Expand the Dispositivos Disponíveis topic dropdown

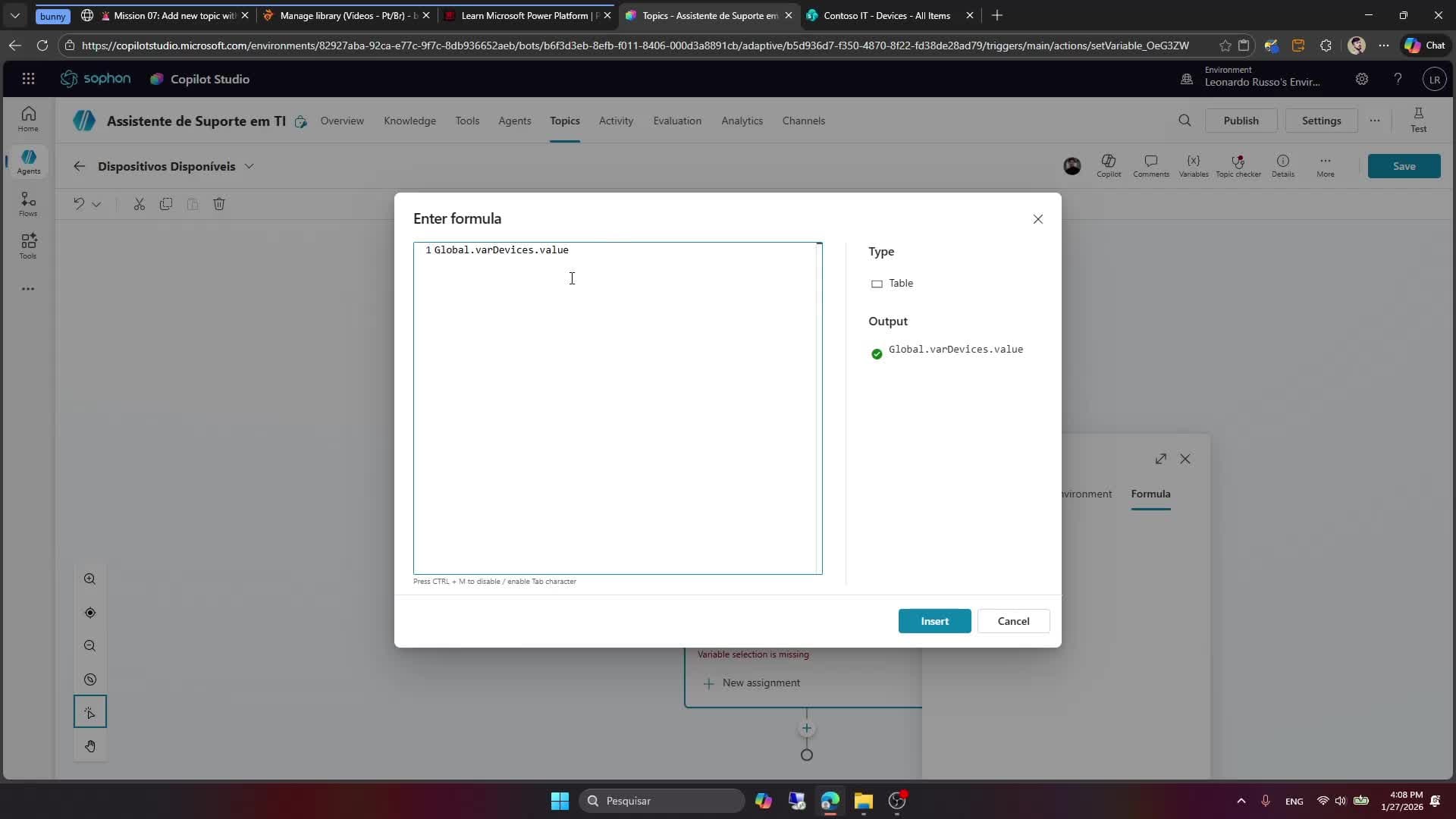pyautogui.click(x=250, y=166)
